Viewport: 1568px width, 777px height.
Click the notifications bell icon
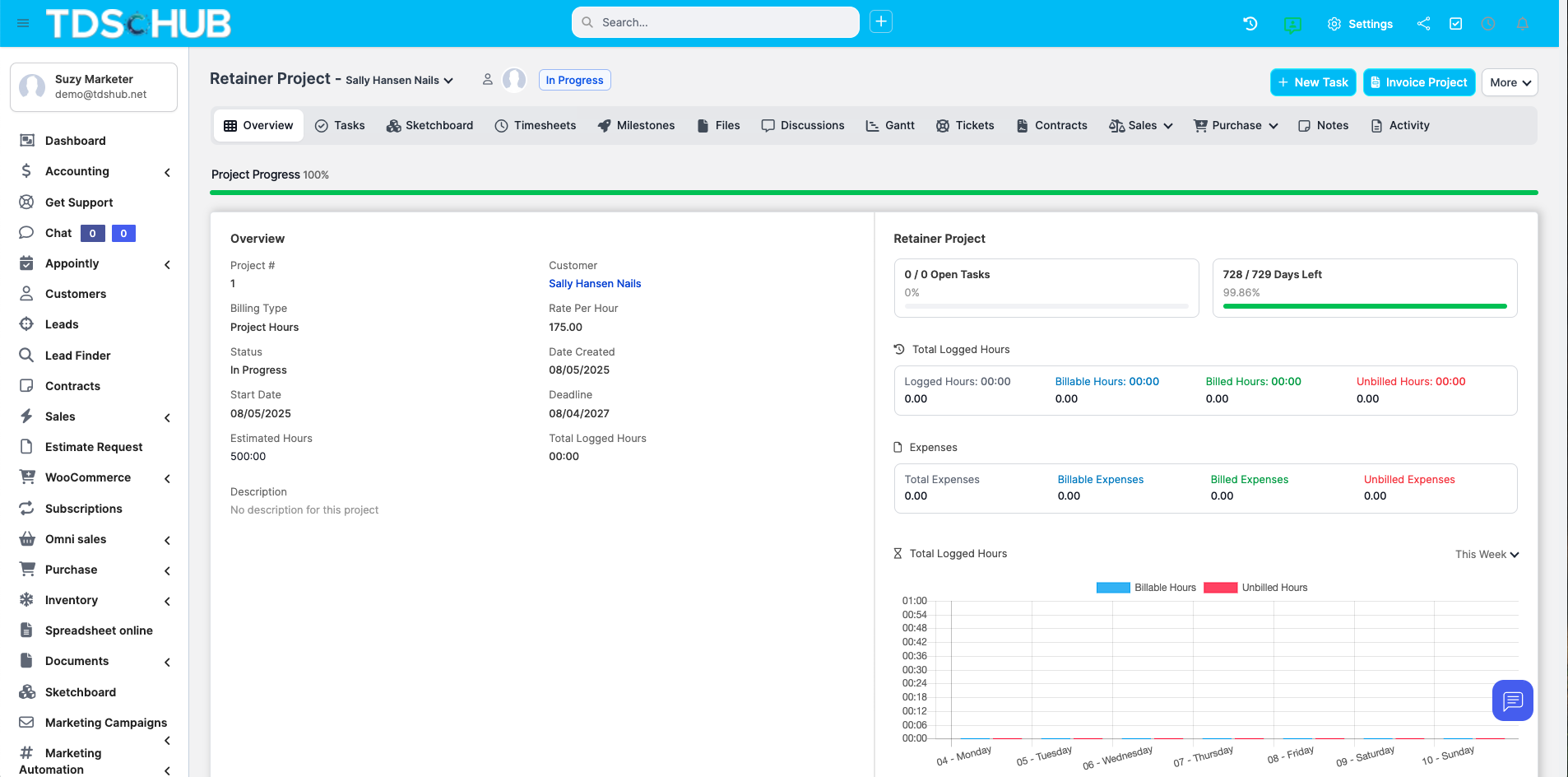tap(1522, 24)
